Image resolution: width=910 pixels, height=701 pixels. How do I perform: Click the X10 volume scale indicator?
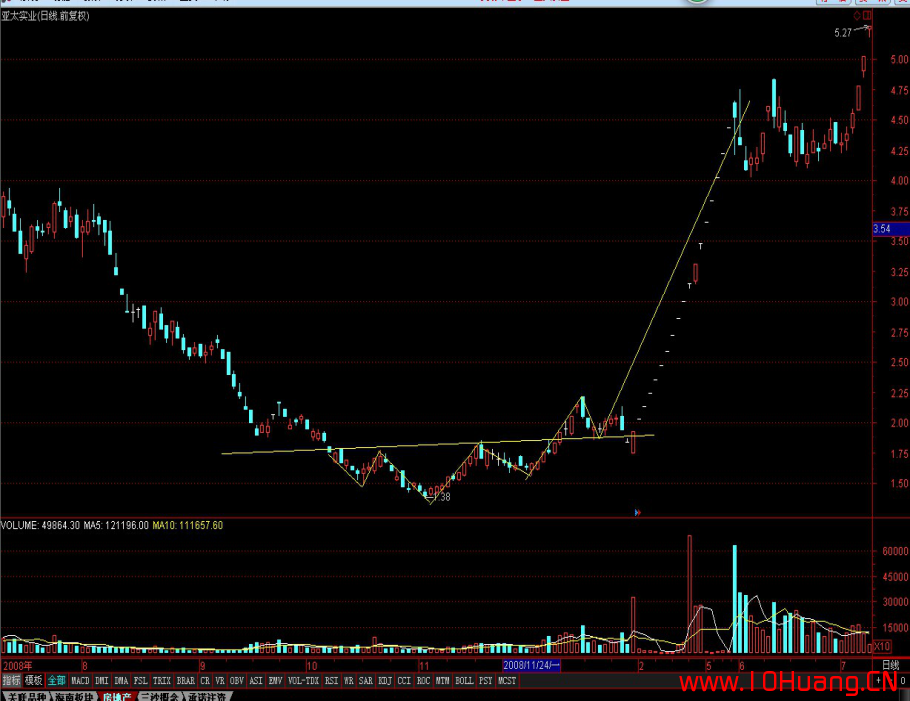pyautogui.click(x=882, y=646)
